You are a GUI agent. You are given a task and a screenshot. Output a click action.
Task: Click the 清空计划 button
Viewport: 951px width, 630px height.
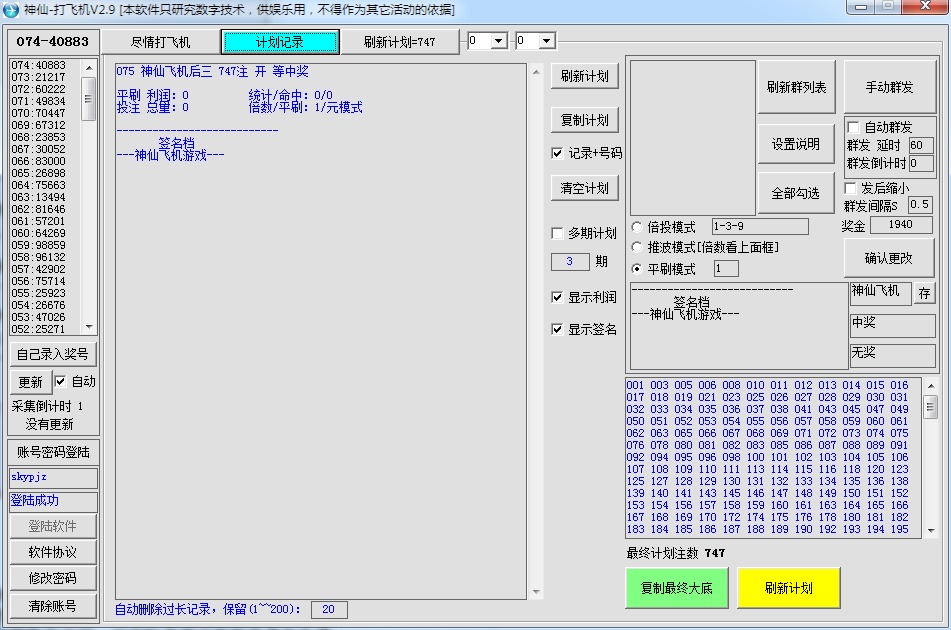tap(585, 188)
